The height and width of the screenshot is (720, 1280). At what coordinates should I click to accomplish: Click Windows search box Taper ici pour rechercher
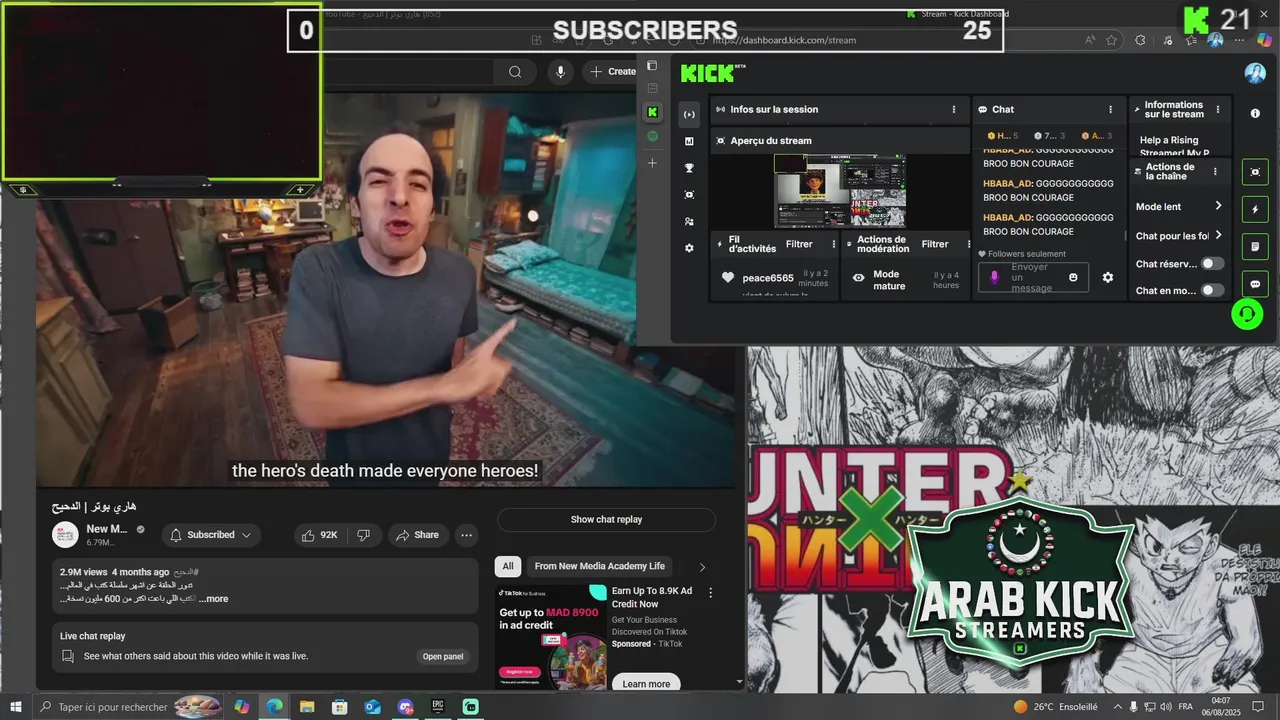pyautogui.click(x=128, y=707)
